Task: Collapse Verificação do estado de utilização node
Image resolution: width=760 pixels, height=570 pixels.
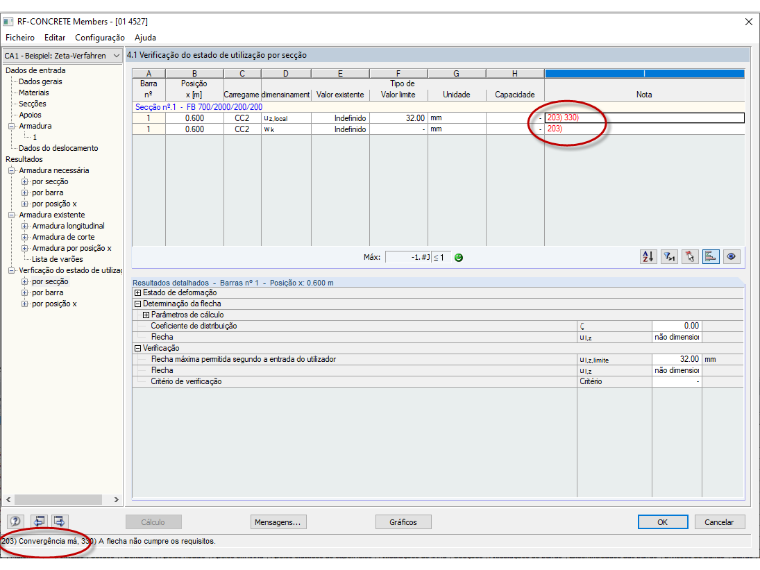Action: click(x=12, y=270)
